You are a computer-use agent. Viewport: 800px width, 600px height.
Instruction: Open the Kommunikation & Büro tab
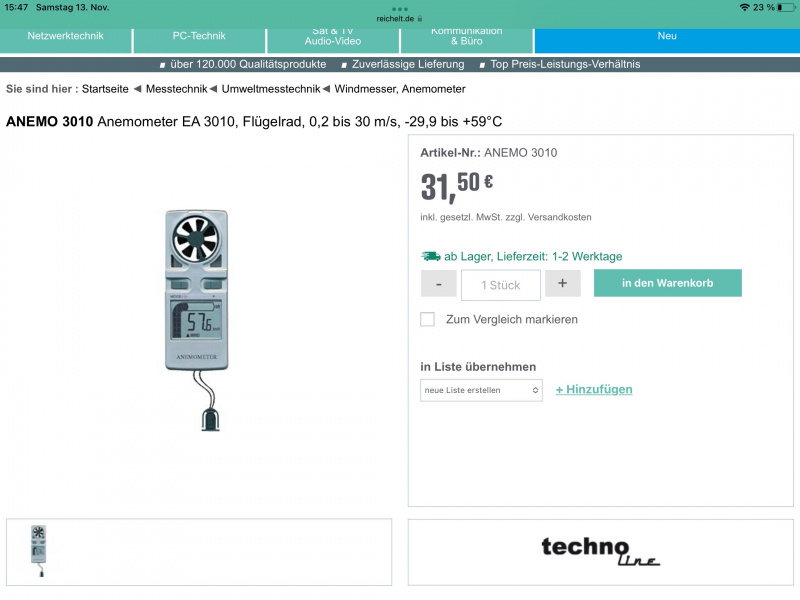coord(466,40)
